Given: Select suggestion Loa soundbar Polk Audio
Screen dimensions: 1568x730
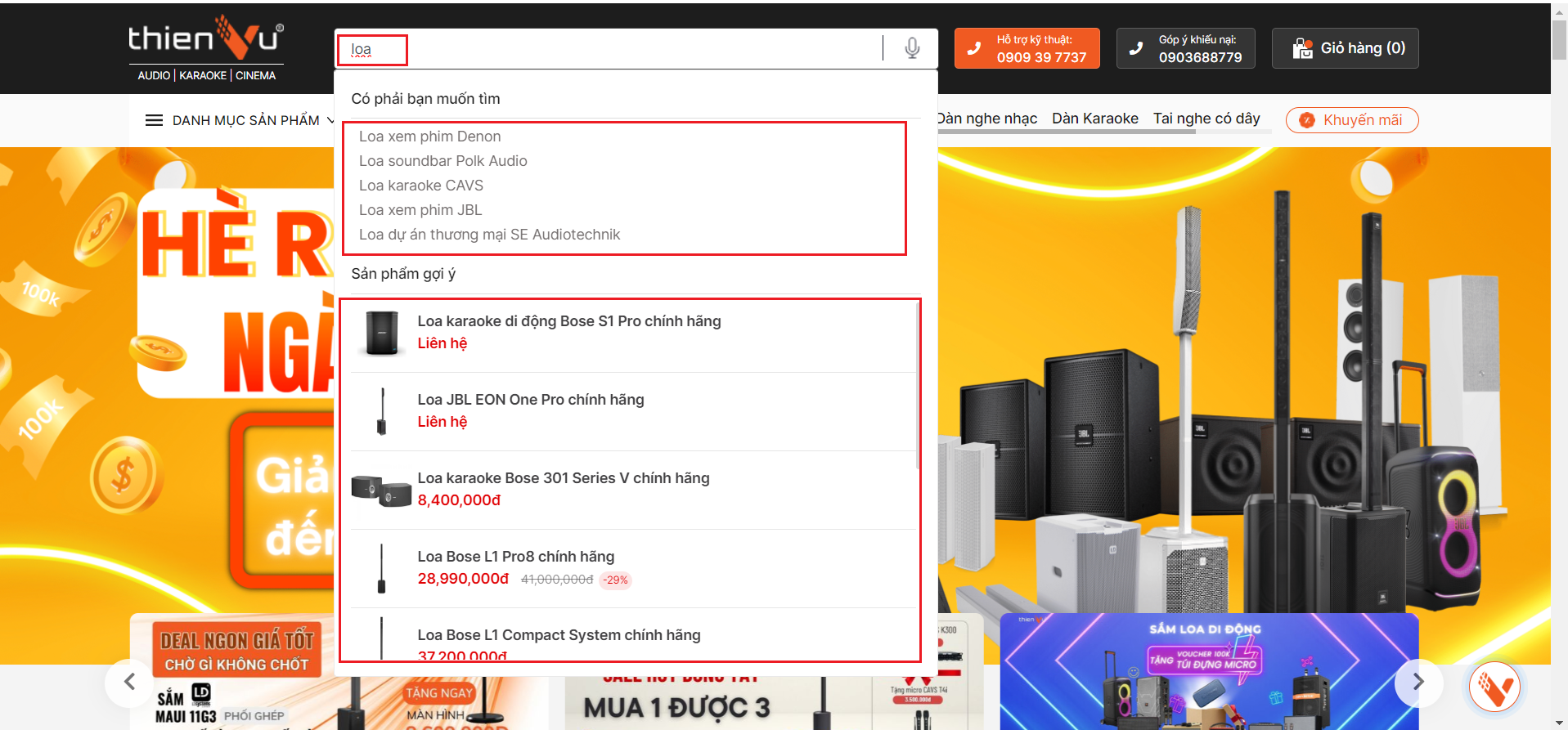Looking at the screenshot, I should click(x=443, y=161).
